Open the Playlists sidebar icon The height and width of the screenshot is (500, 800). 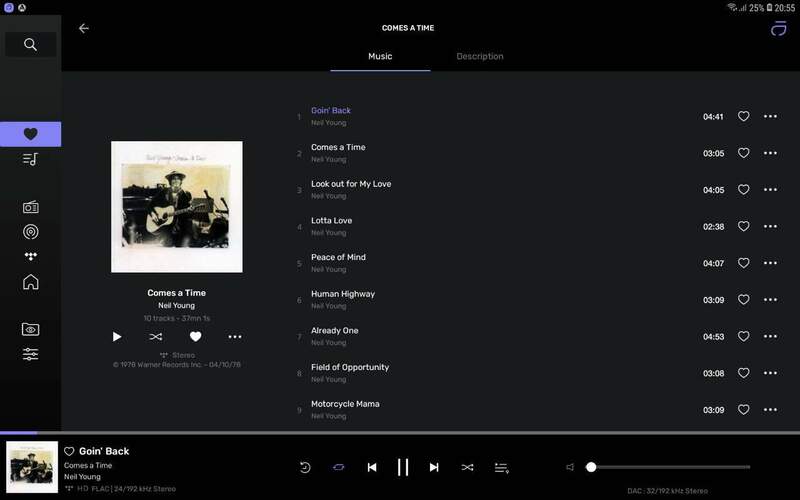(31, 159)
